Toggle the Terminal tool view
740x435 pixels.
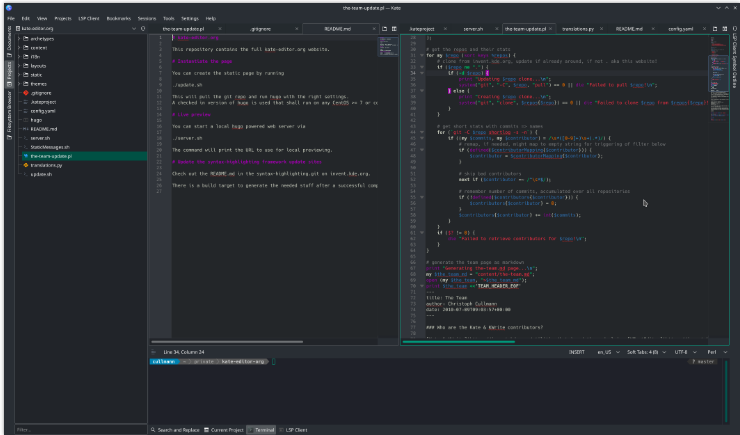260,429
